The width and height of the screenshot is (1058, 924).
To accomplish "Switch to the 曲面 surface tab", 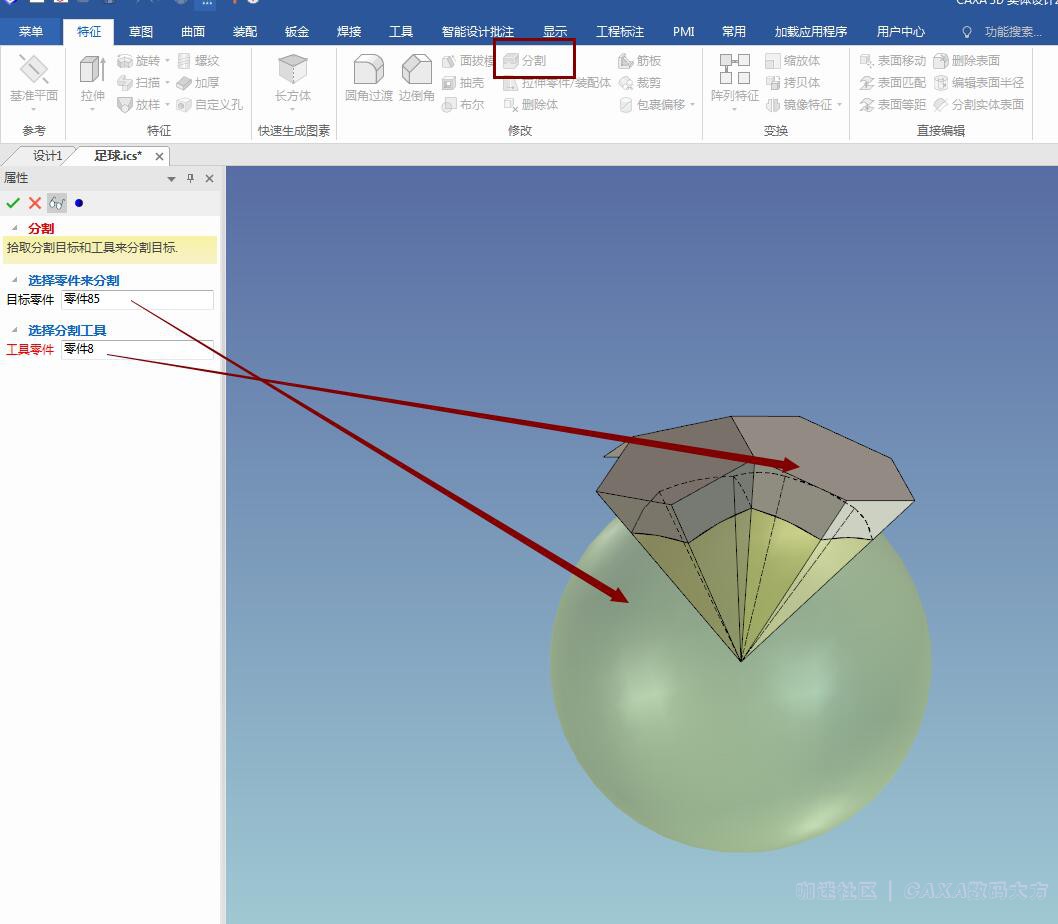I will tap(193, 32).
